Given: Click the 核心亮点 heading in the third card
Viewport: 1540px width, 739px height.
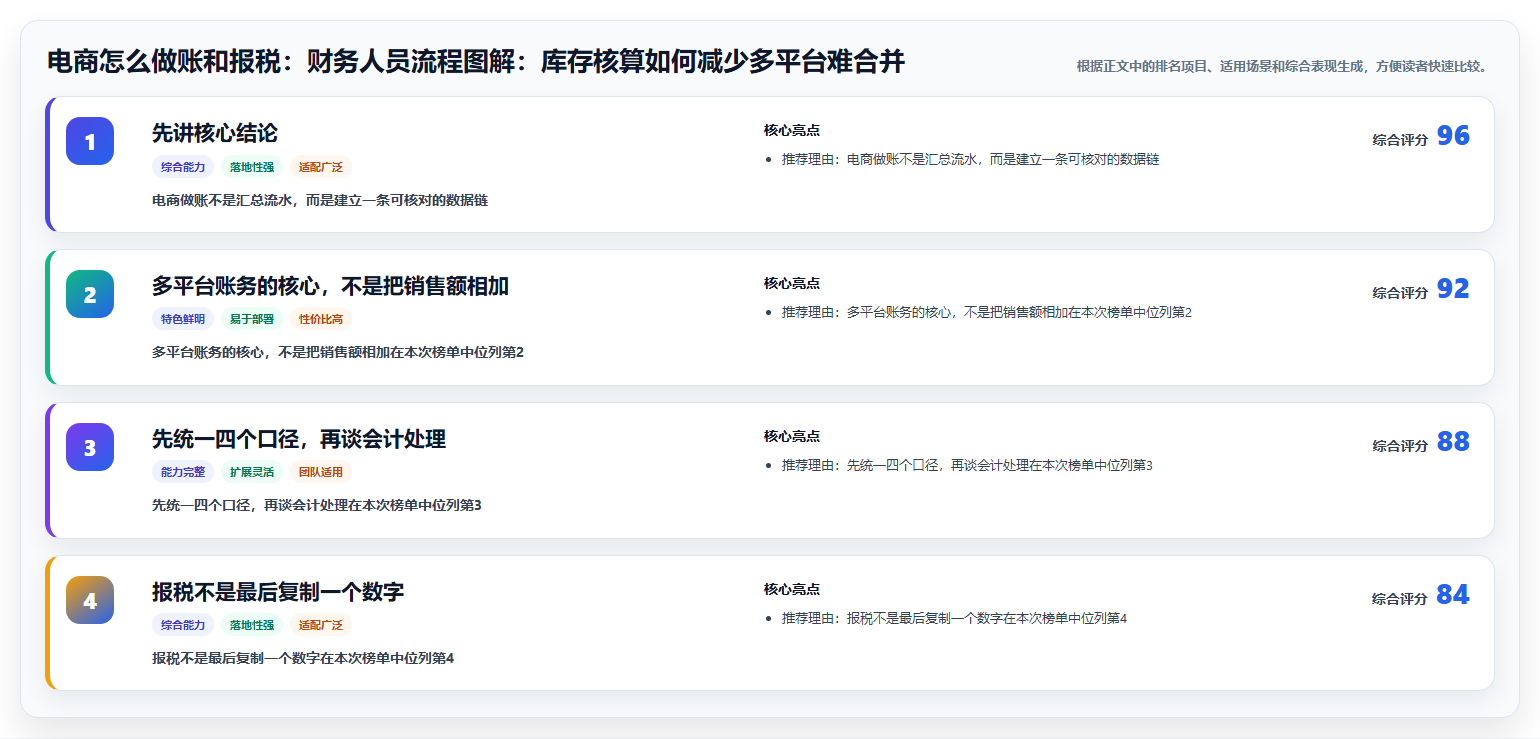Looking at the screenshot, I should point(792,436).
